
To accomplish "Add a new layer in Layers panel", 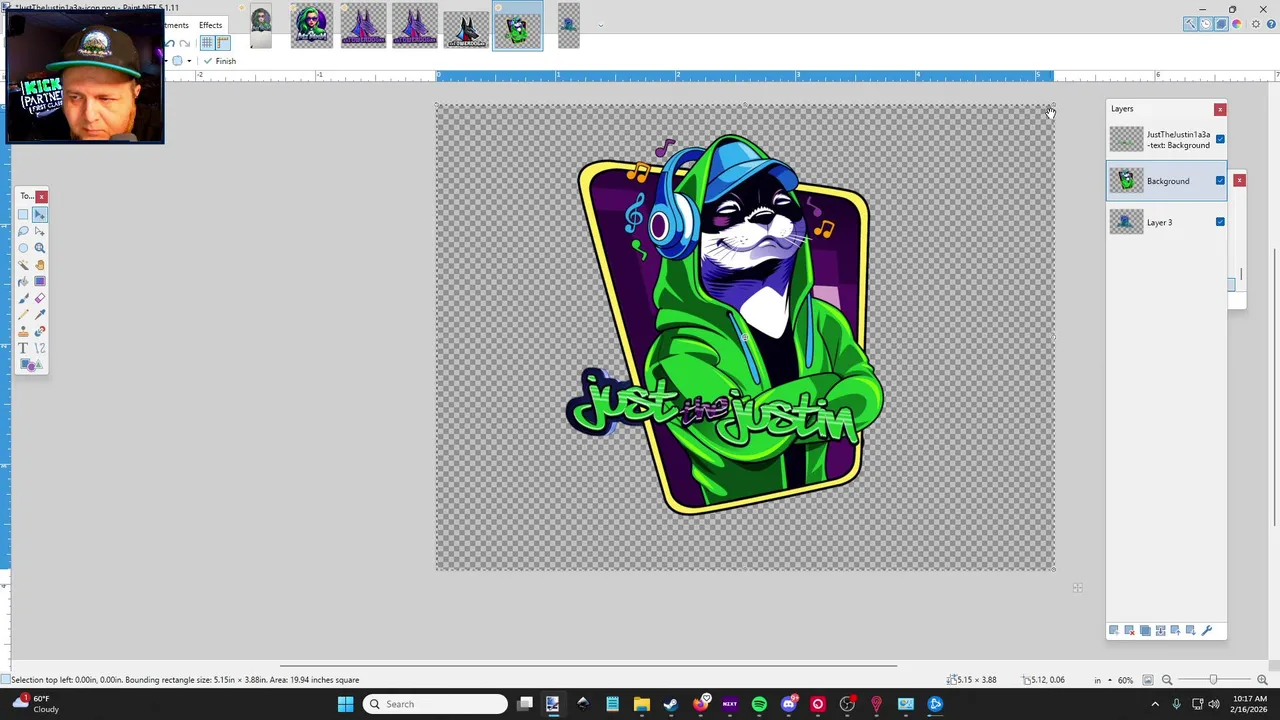I will pyautogui.click(x=1114, y=630).
